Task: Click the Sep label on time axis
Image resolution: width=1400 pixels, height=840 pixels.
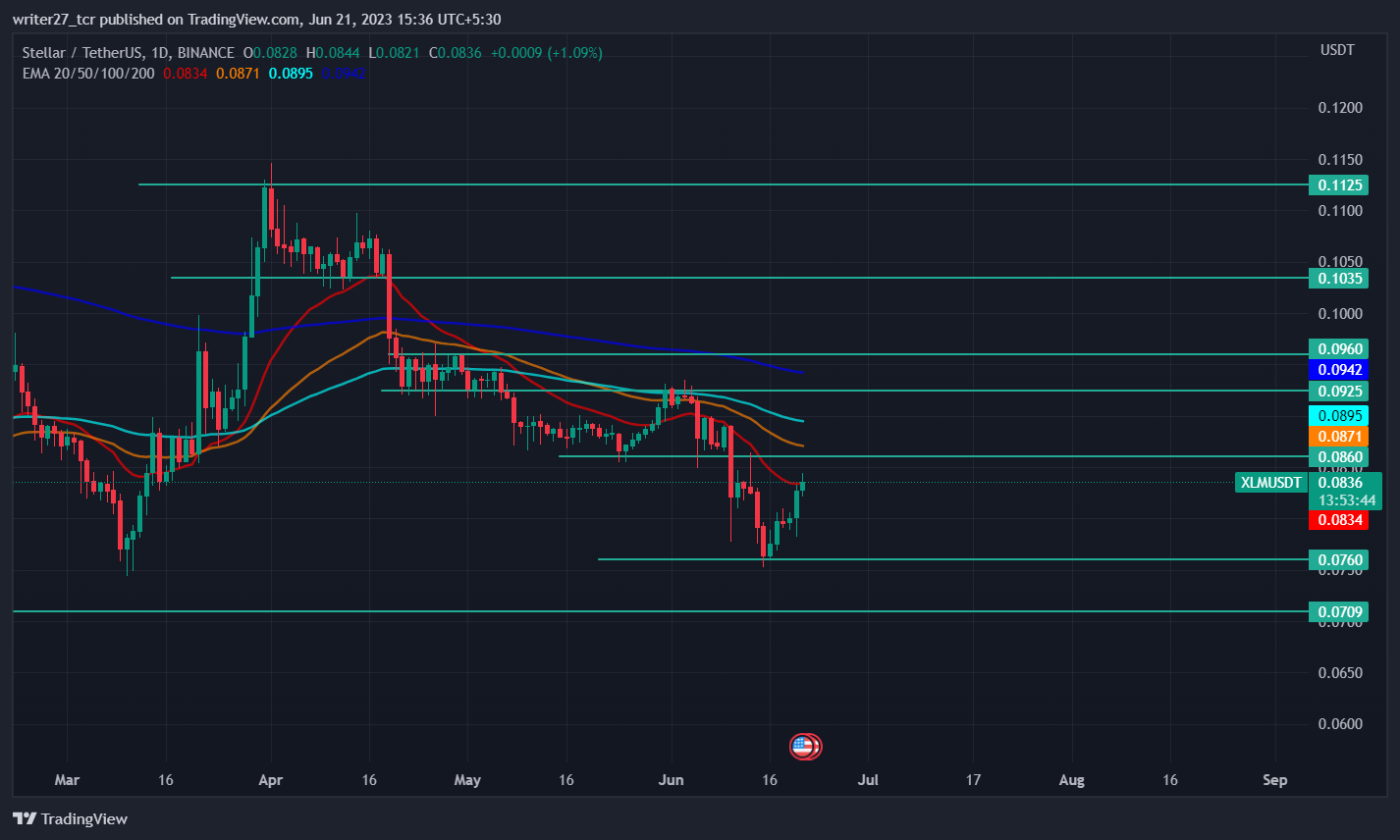Action: click(1274, 780)
